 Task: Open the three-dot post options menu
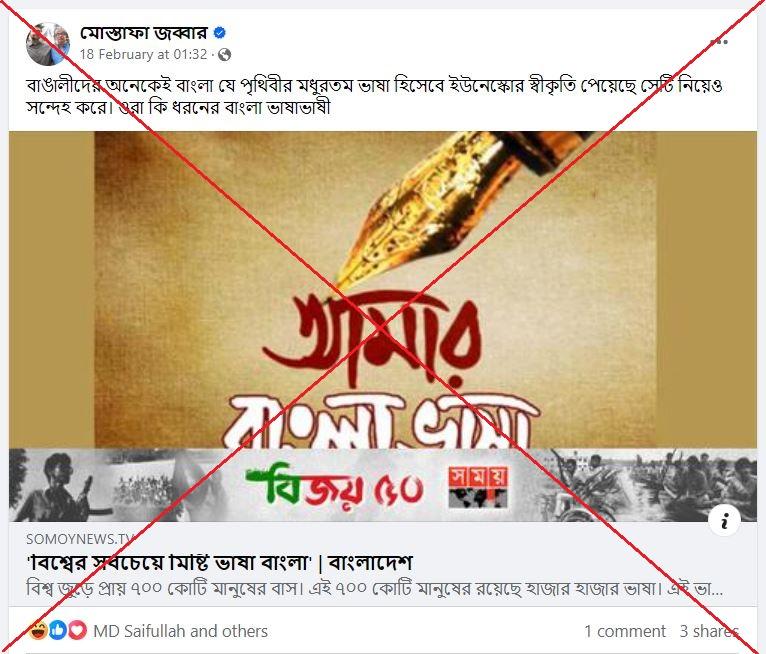pos(719,42)
